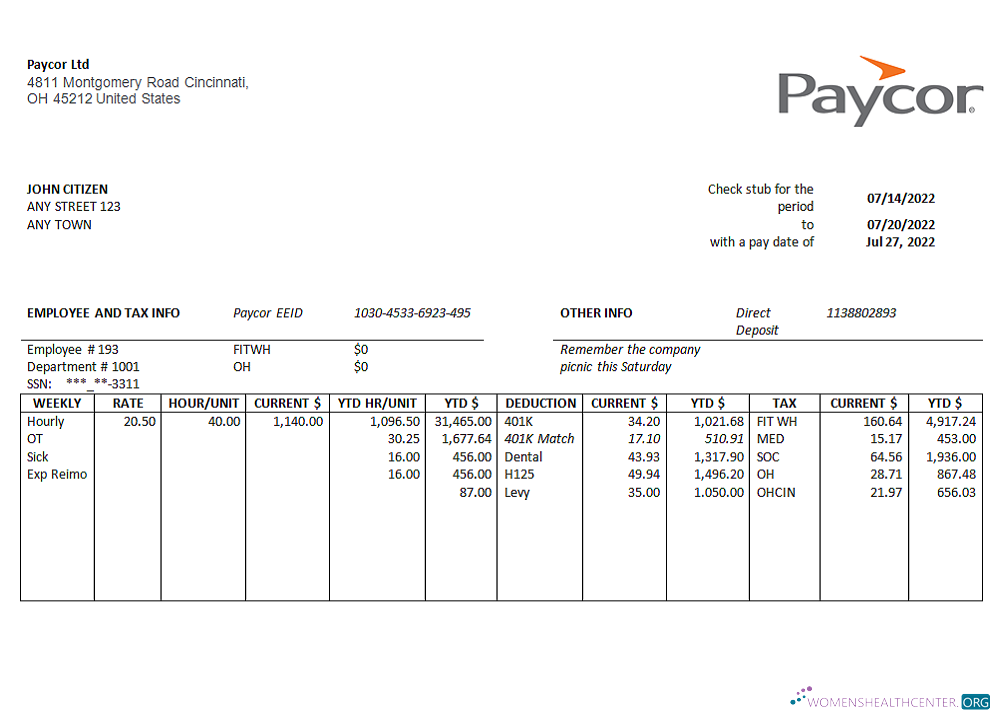Click the Paycor logo
1000x720 pixels.
[880, 90]
